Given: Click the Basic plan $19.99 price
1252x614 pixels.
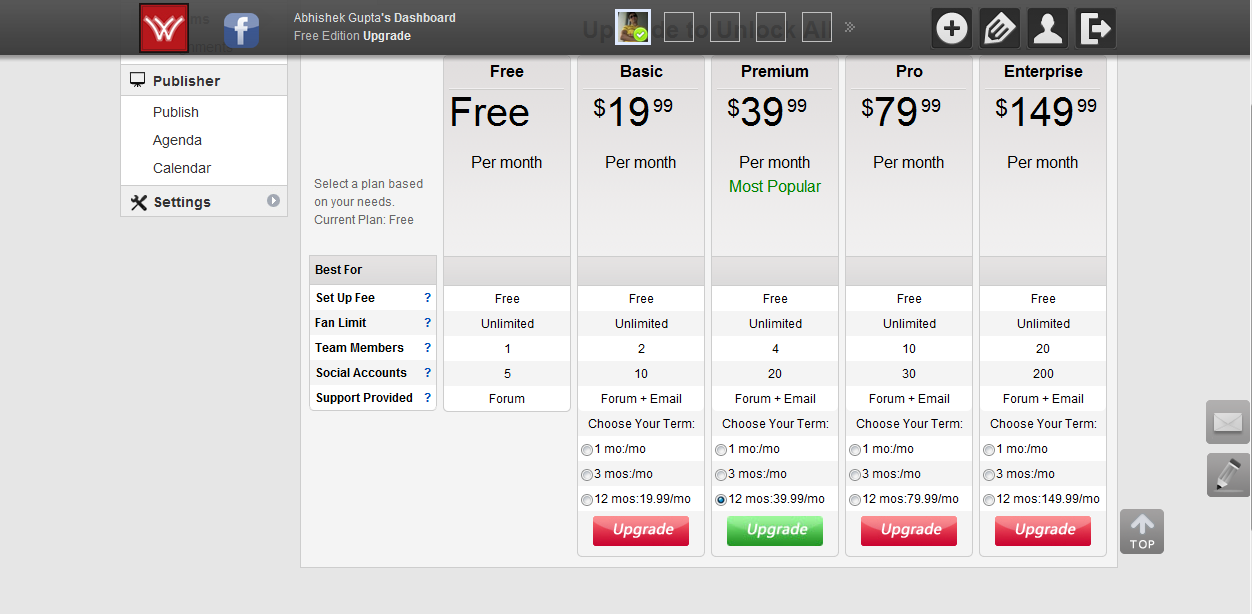Looking at the screenshot, I should click(x=633, y=112).
